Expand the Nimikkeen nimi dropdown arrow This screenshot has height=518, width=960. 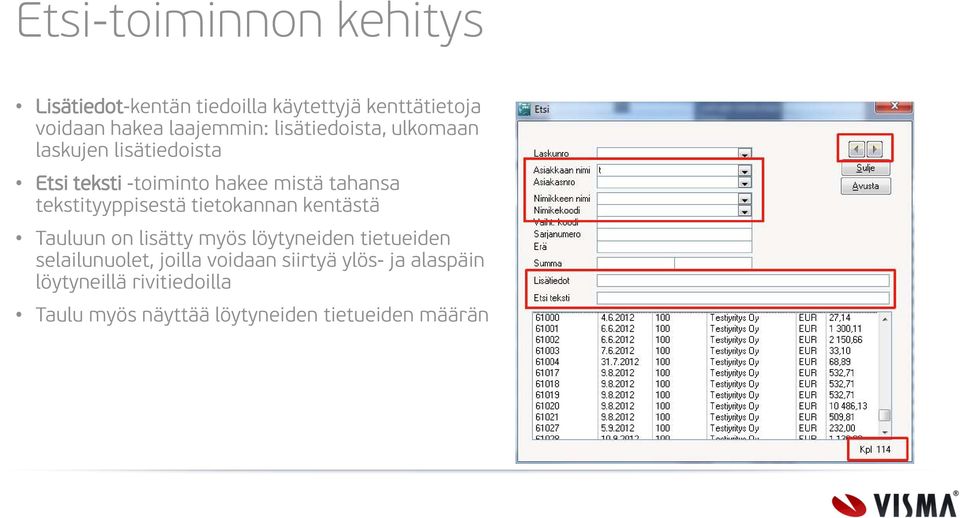pyautogui.click(x=744, y=199)
